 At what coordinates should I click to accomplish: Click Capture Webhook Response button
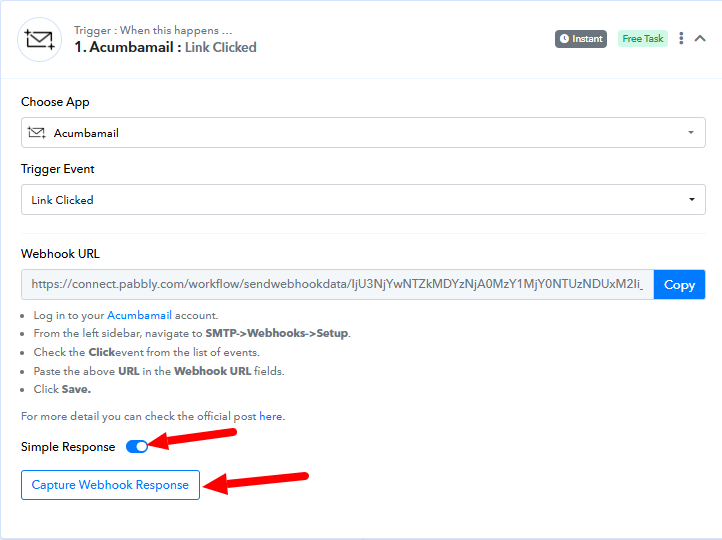(110, 485)
